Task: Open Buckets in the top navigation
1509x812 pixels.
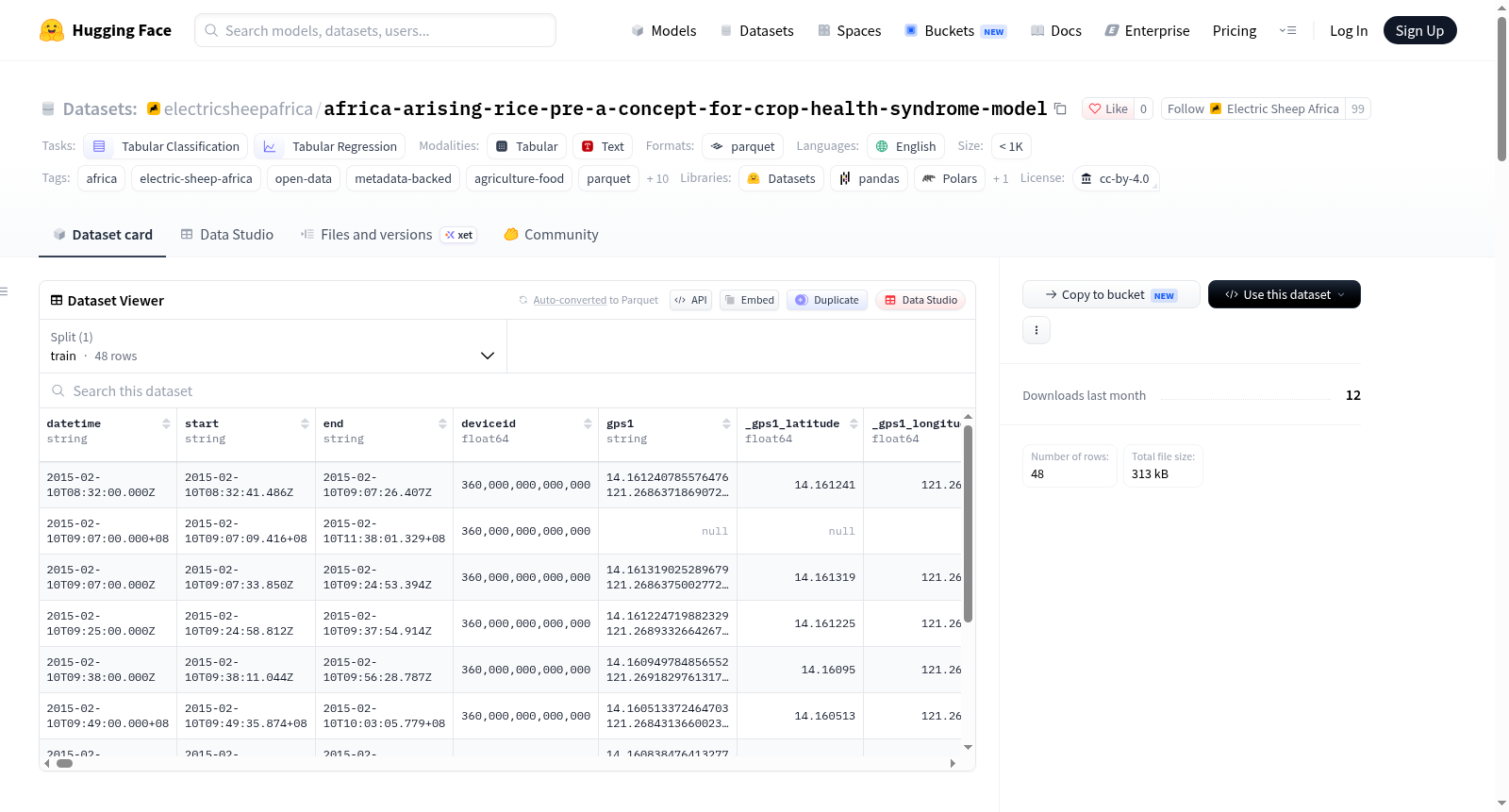Action: [x=955, y=30]
